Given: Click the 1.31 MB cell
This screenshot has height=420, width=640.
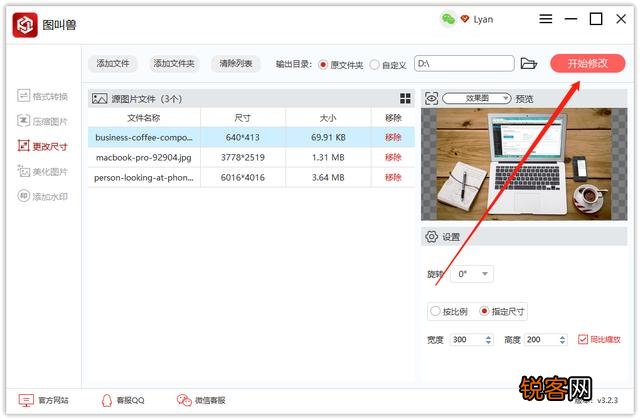Looking at the screenshot, I should tap(328, 158).
